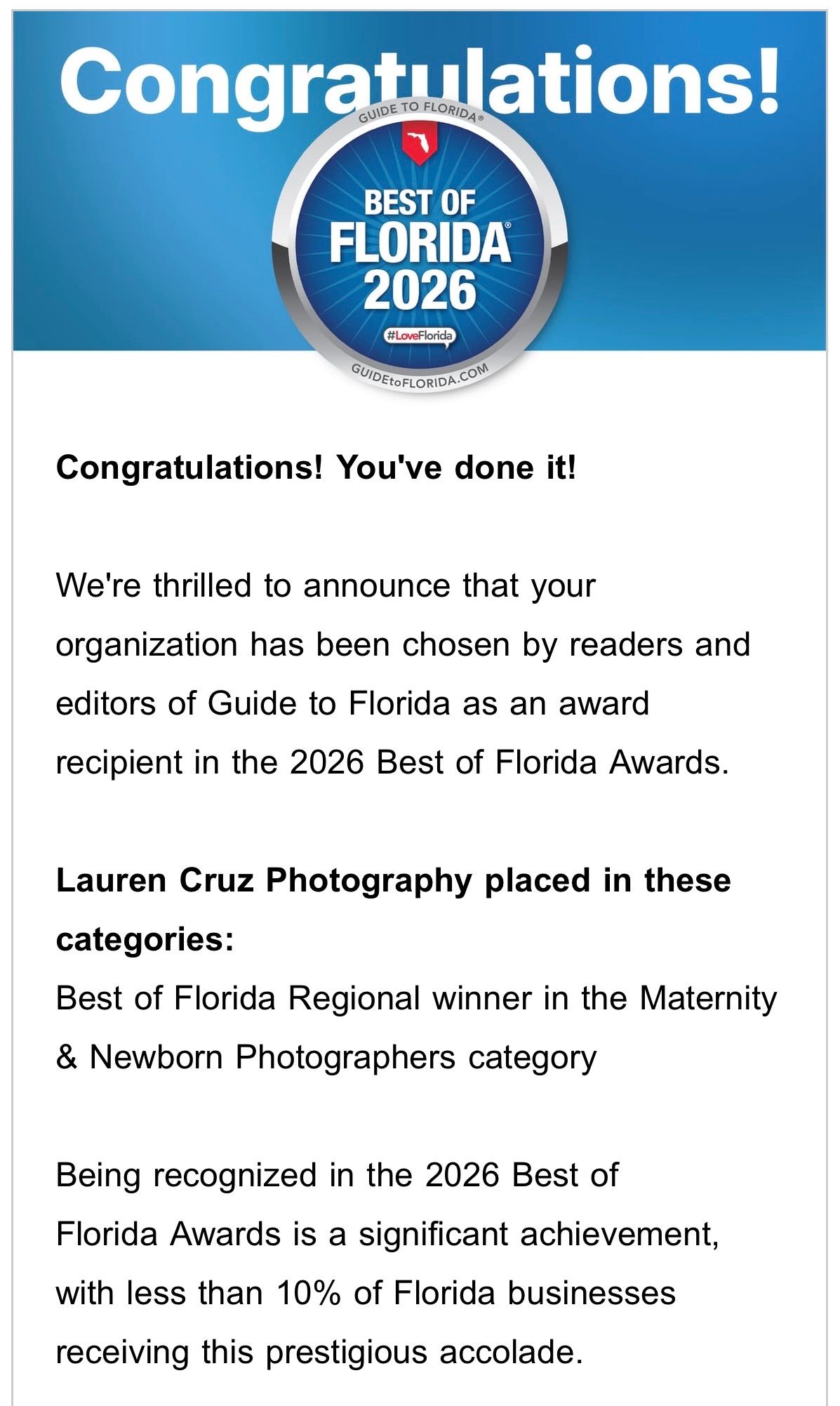This screenshot has height=1406, width=840.
Task: Select the 'receiving this prestigious accolade.' line
Action: (x=319, y=1353)
